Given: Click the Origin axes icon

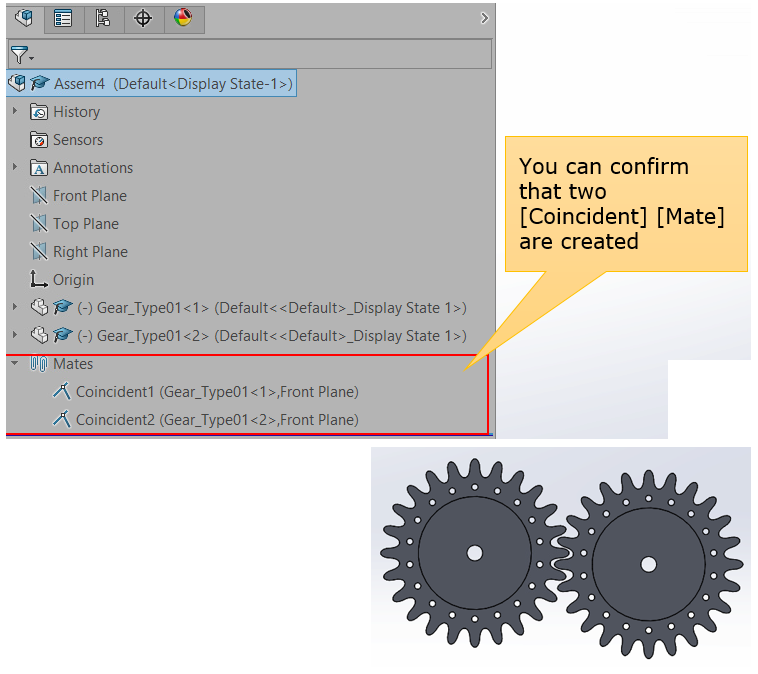Looking at the screenshot, I should point(39,279).
